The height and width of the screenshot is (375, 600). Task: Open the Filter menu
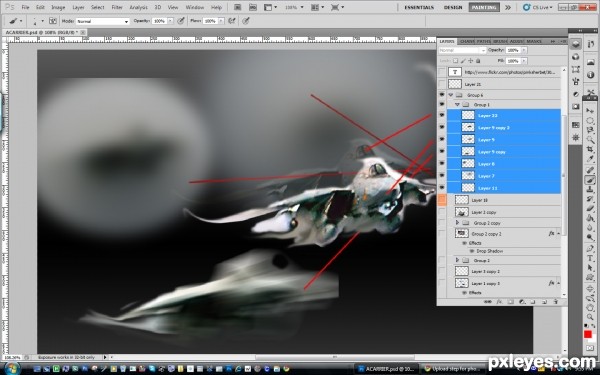(x=117, y=7)
